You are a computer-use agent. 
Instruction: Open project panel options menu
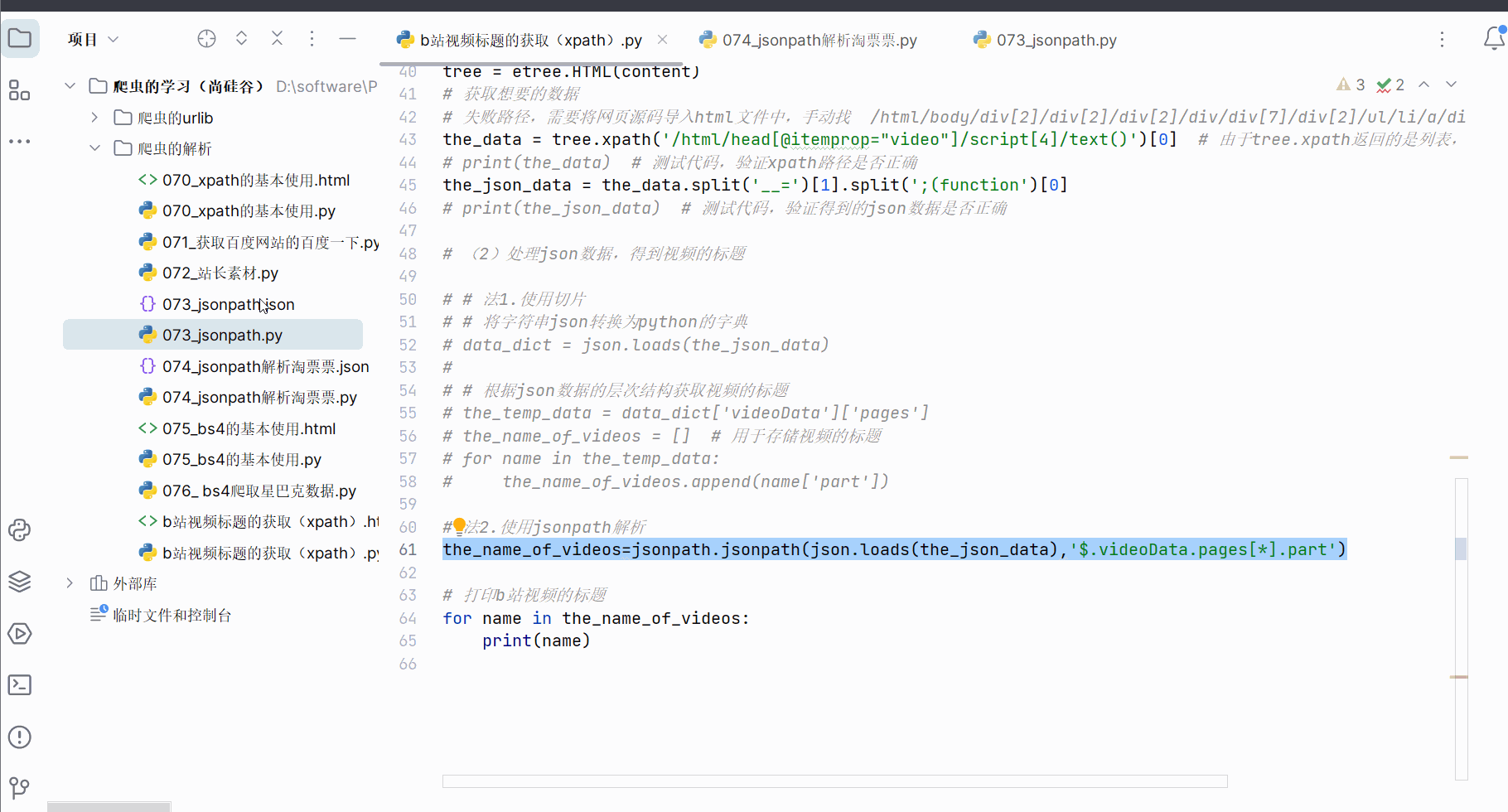click(x=312, y=39)
